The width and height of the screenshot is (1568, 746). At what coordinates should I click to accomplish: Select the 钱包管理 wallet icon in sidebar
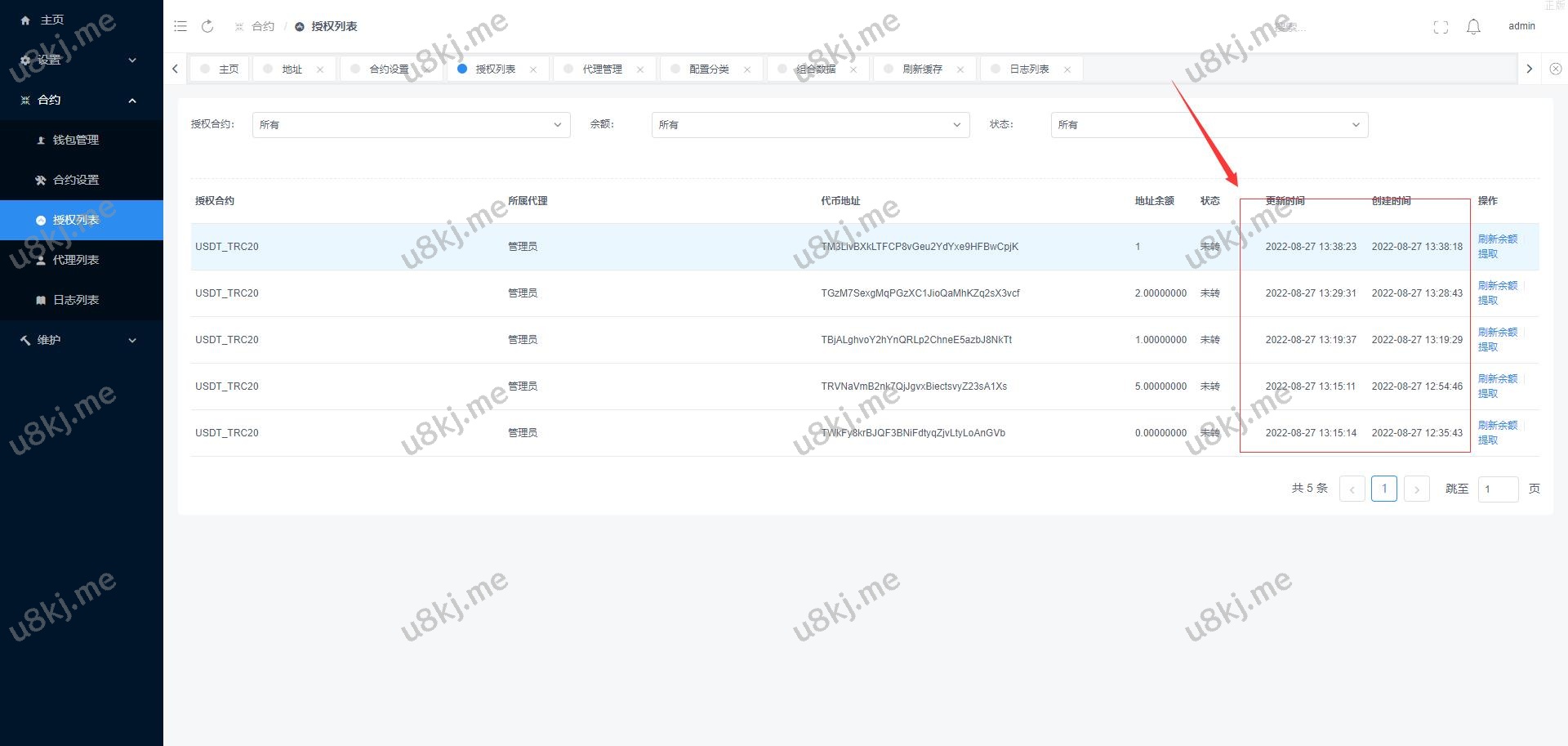coord(42,139)
